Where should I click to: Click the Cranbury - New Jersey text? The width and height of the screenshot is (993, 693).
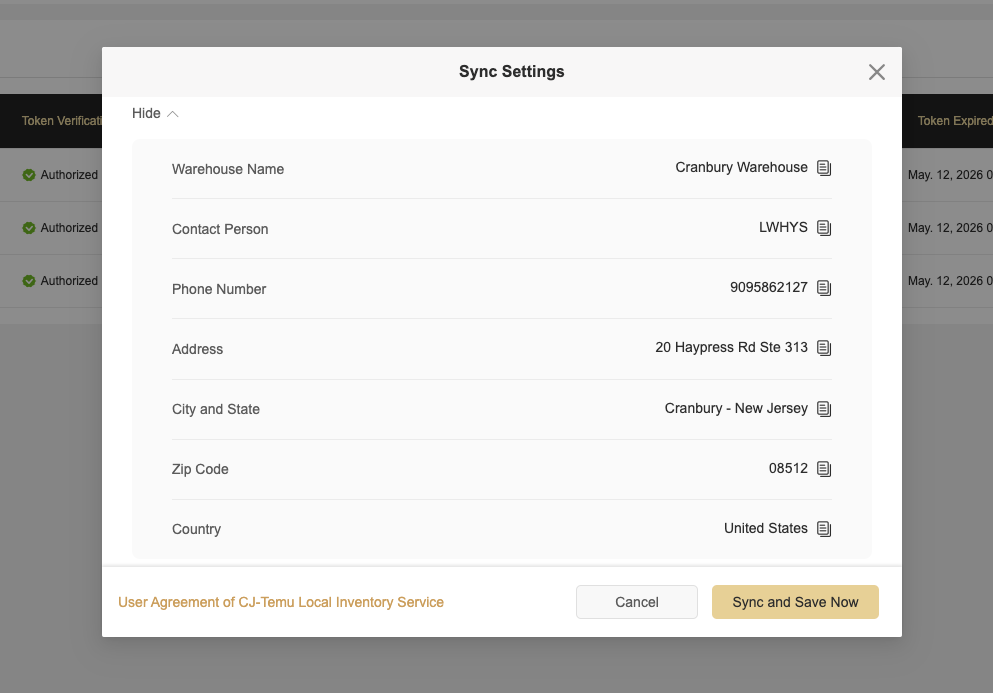736,409
